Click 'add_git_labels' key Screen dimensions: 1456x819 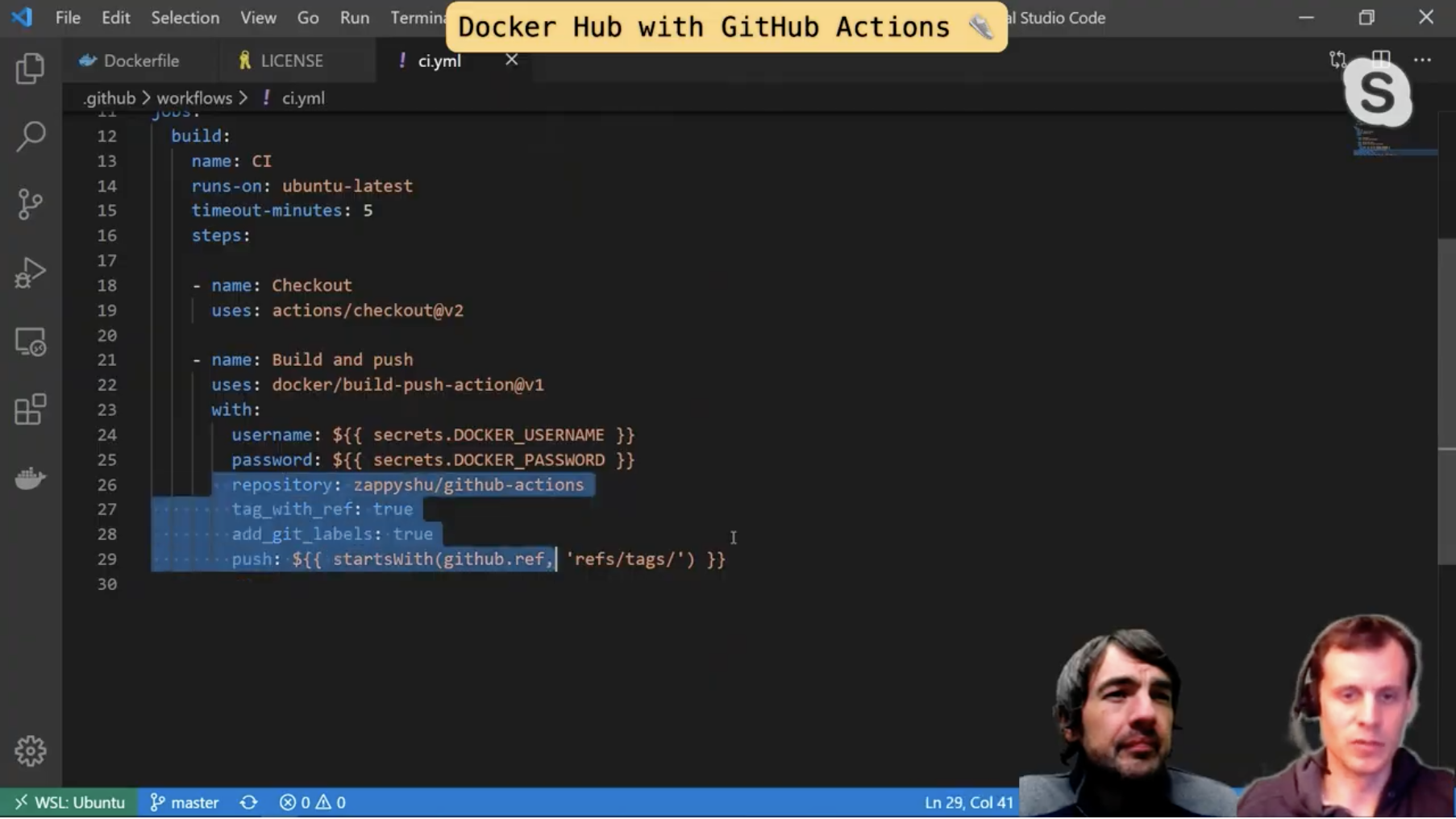tap(302, 534)
